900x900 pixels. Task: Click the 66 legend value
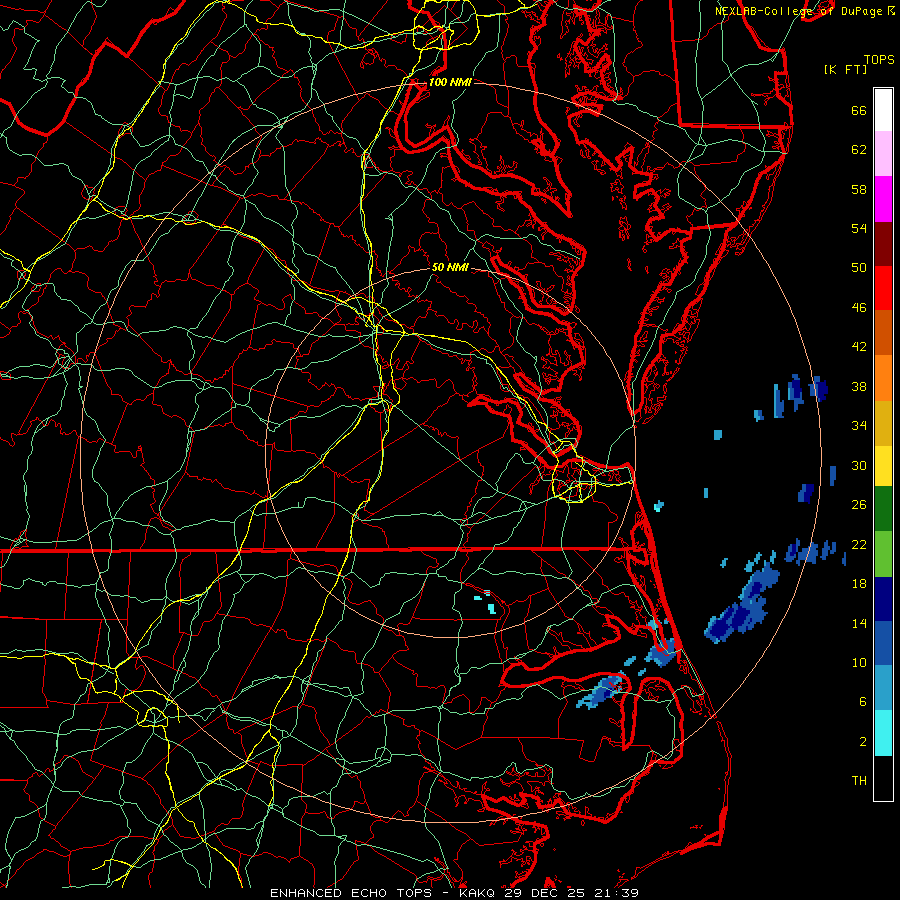[859, 110]
